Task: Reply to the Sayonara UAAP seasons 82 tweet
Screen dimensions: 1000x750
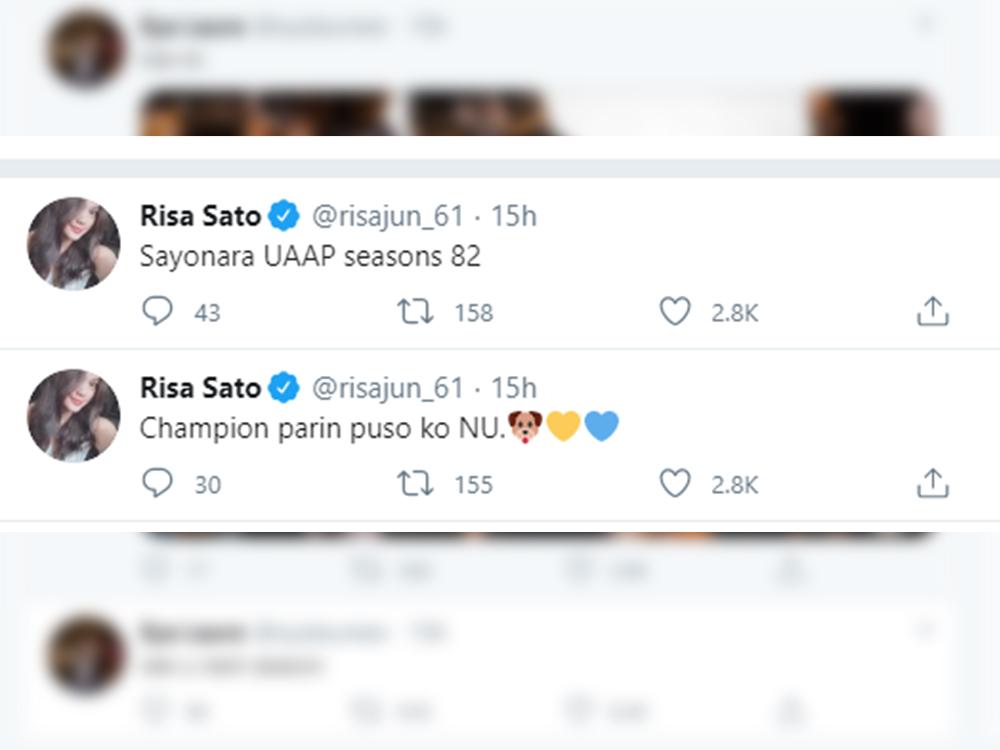Action: tap(157, 312)
